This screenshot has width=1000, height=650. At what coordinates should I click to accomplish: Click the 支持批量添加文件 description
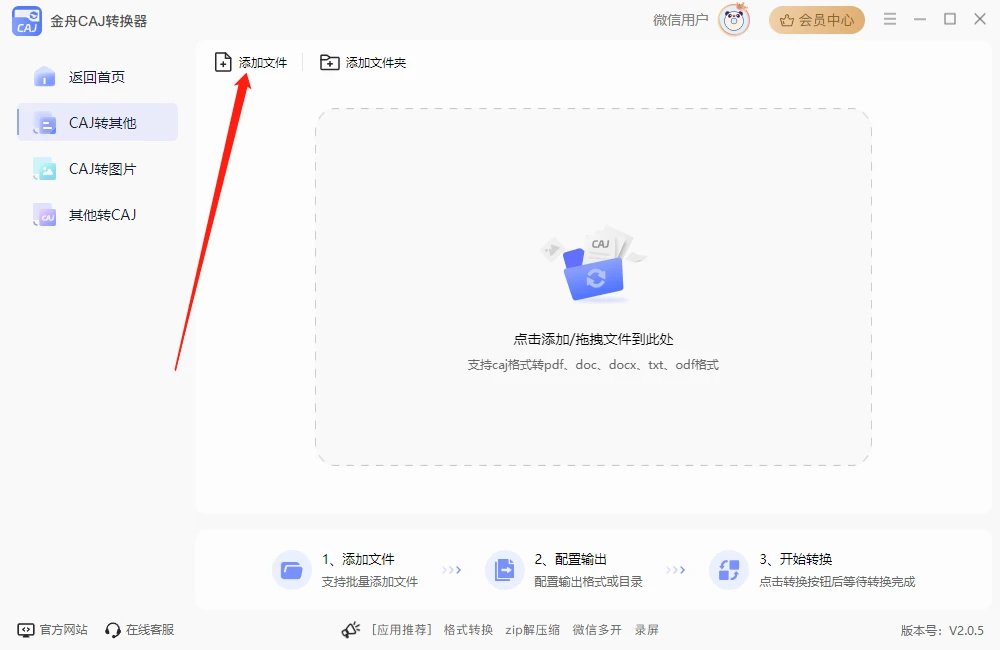370,582
